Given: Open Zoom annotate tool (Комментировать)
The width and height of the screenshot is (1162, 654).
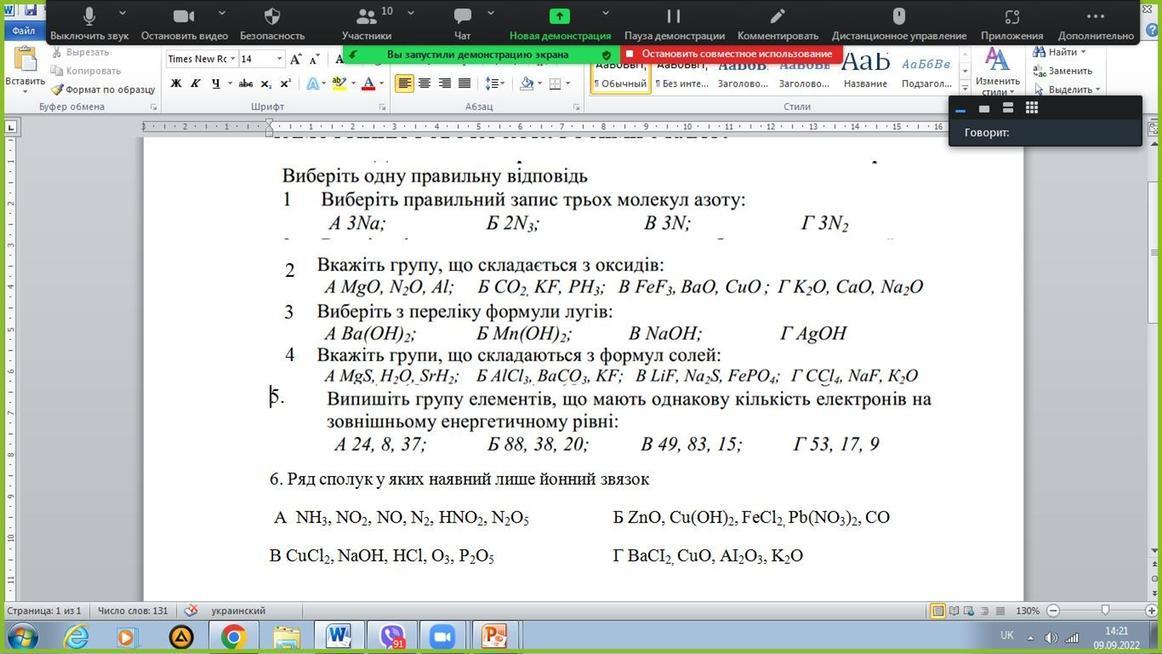Looking at the screenshot, I should click(x=777, y=23).
